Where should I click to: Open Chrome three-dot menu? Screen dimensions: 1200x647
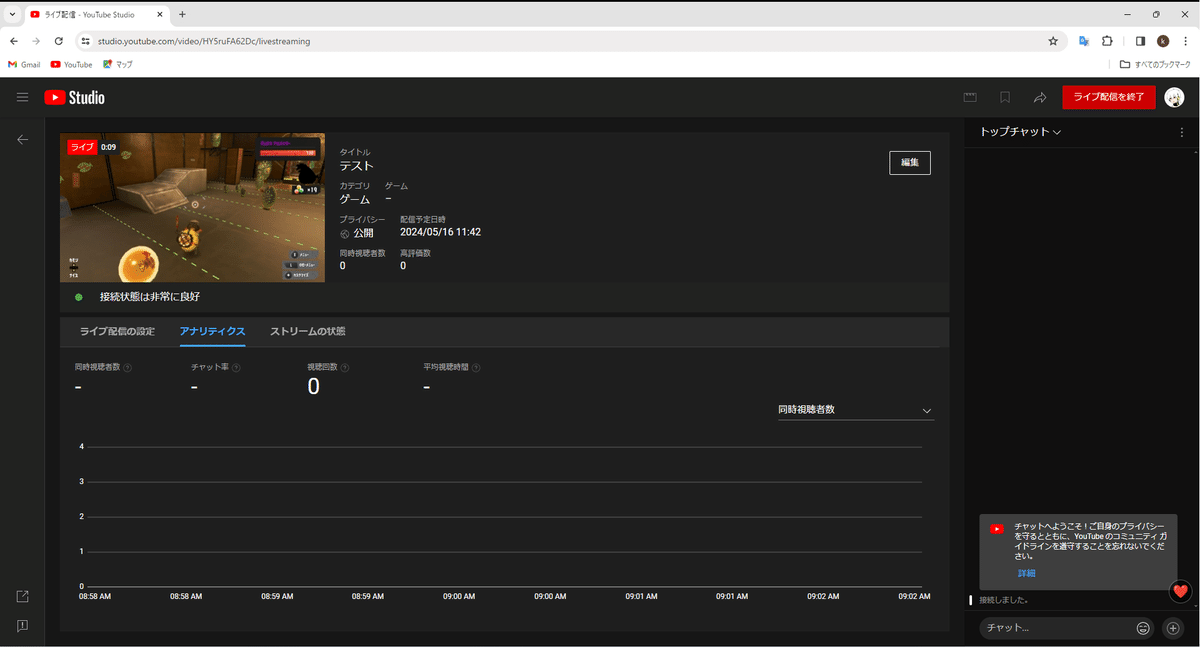coord(1185,41)
